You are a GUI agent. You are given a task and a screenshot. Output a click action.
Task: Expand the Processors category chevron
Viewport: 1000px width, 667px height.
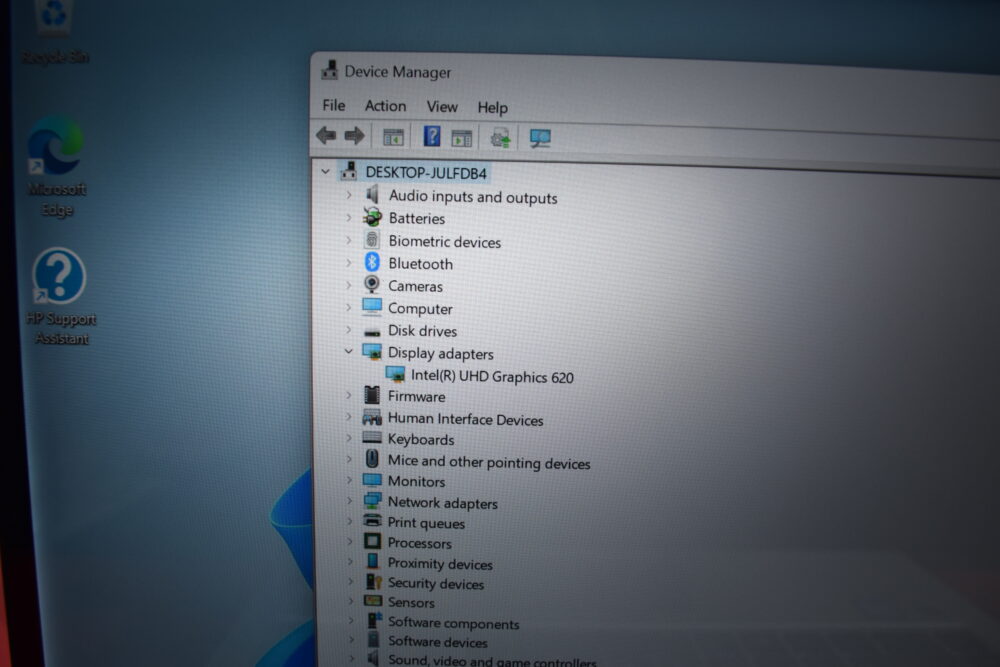(350, 541)
